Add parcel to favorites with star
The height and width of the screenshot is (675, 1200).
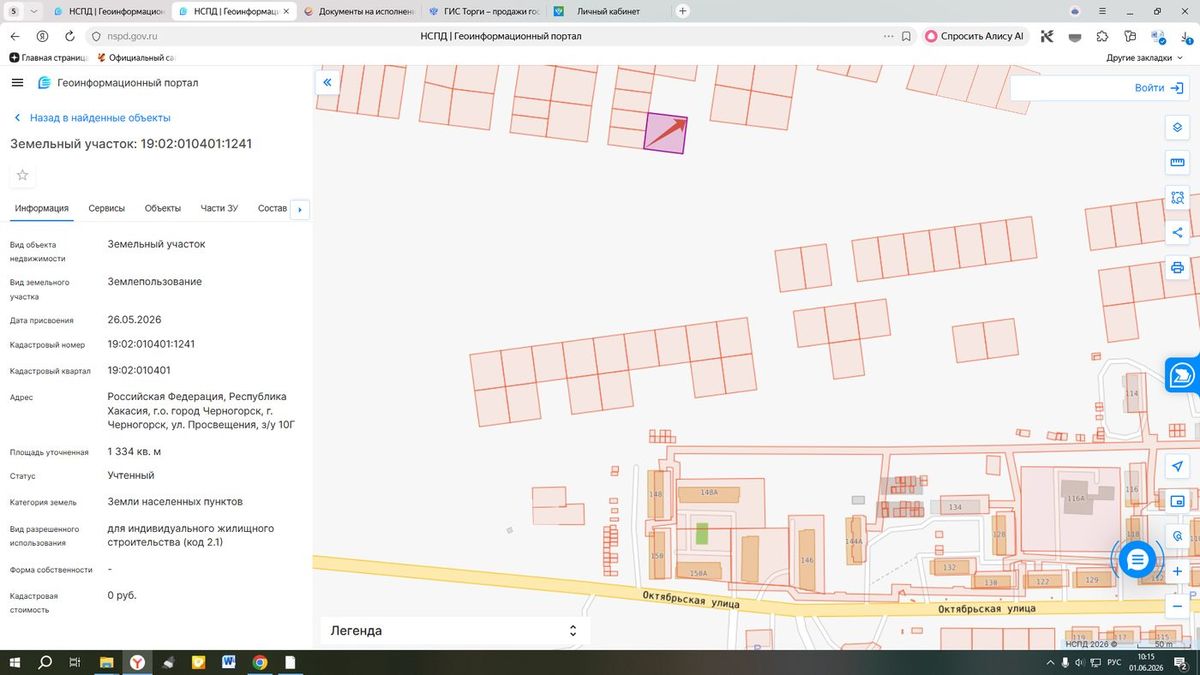point(22,175)
